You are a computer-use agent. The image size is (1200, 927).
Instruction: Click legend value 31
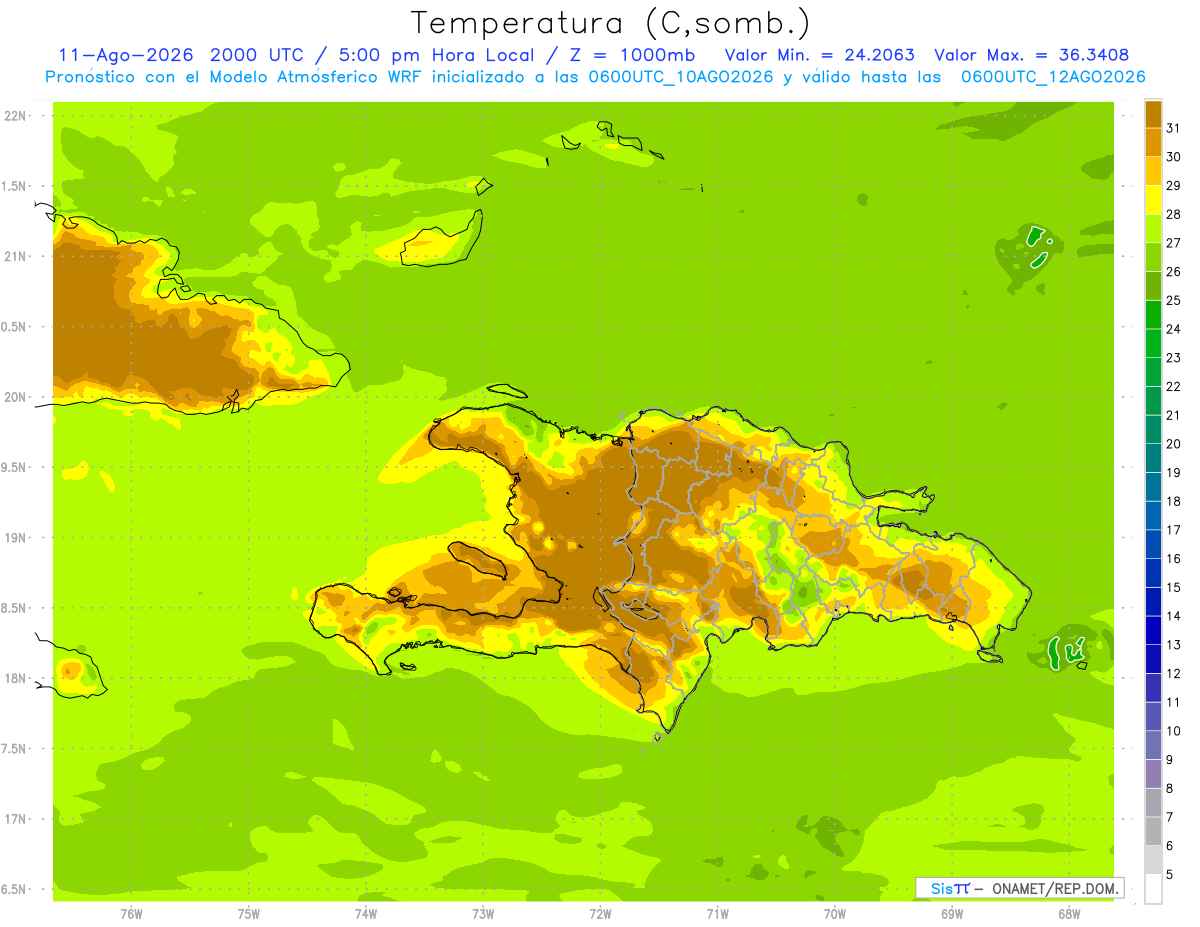point(1173,128)
